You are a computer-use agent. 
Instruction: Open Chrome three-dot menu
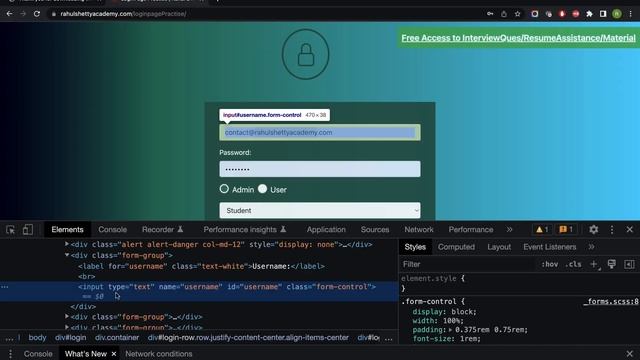(x=631, y=14)
